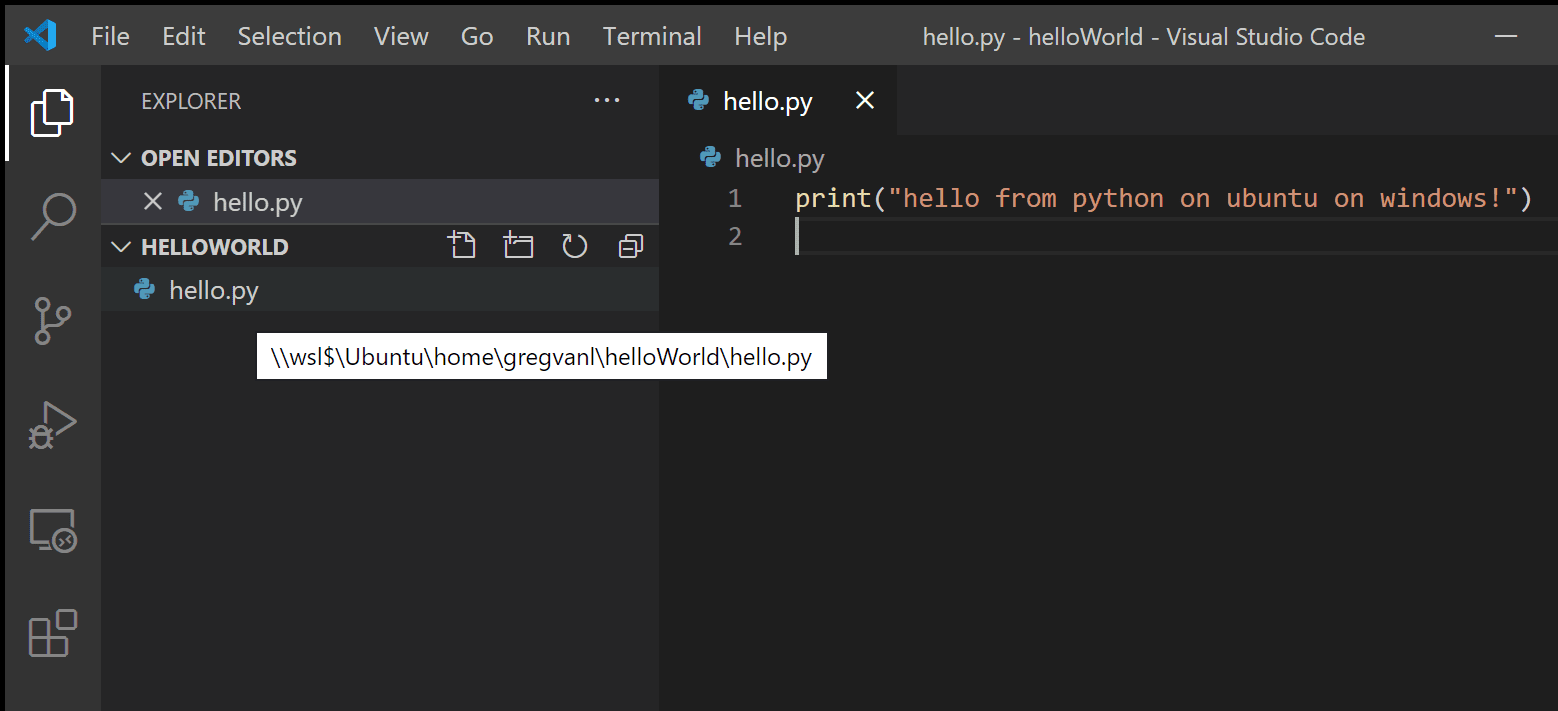Select hello.py in the HELLOWORLD tree

point(213,290)
